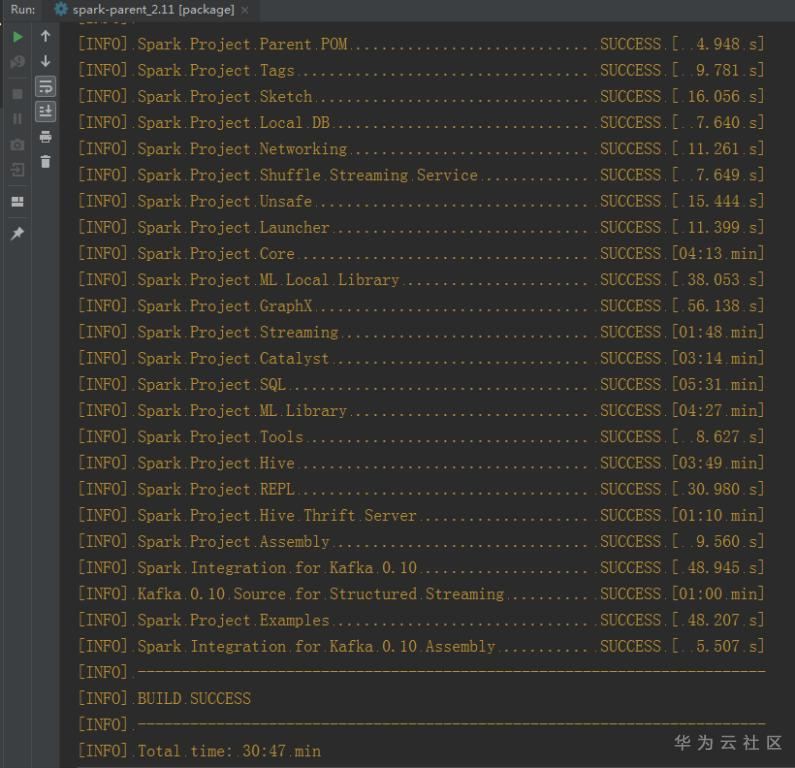Click the Spark Project Hive 03:49 min line

(x=421, y=463)
